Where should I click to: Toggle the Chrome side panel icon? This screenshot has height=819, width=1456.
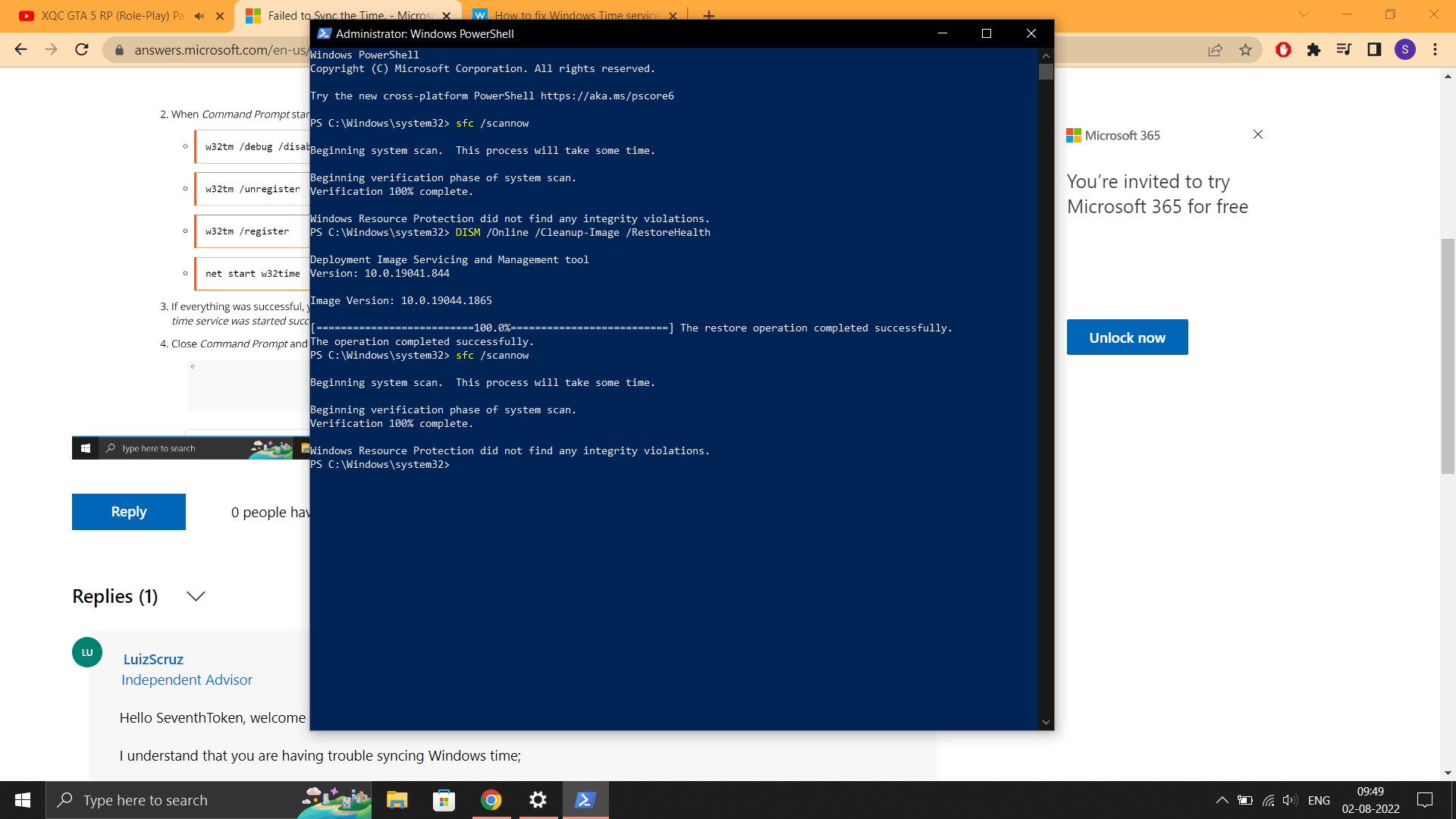click(x=1374, y=50)
